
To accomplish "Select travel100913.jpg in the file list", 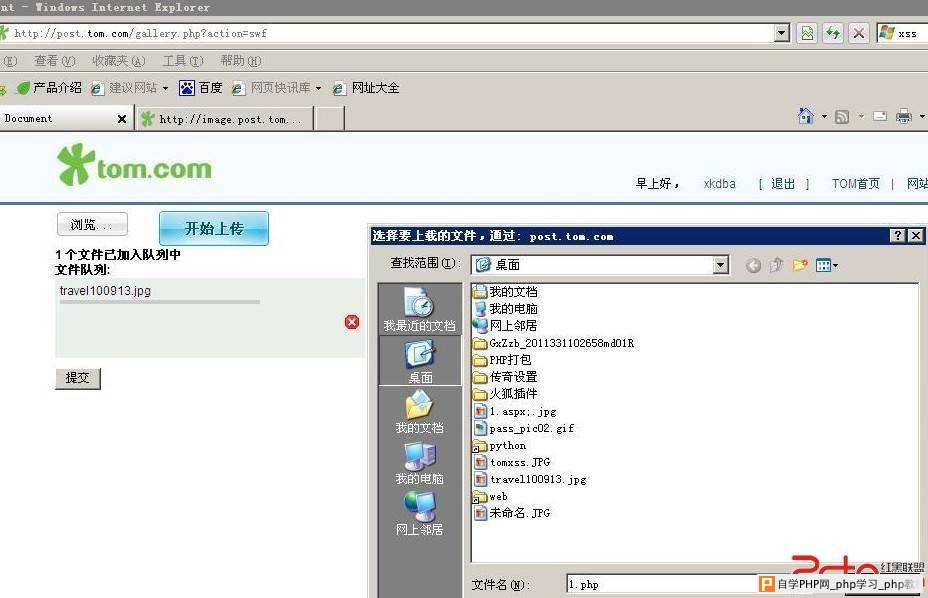I will tap(530, 479).
